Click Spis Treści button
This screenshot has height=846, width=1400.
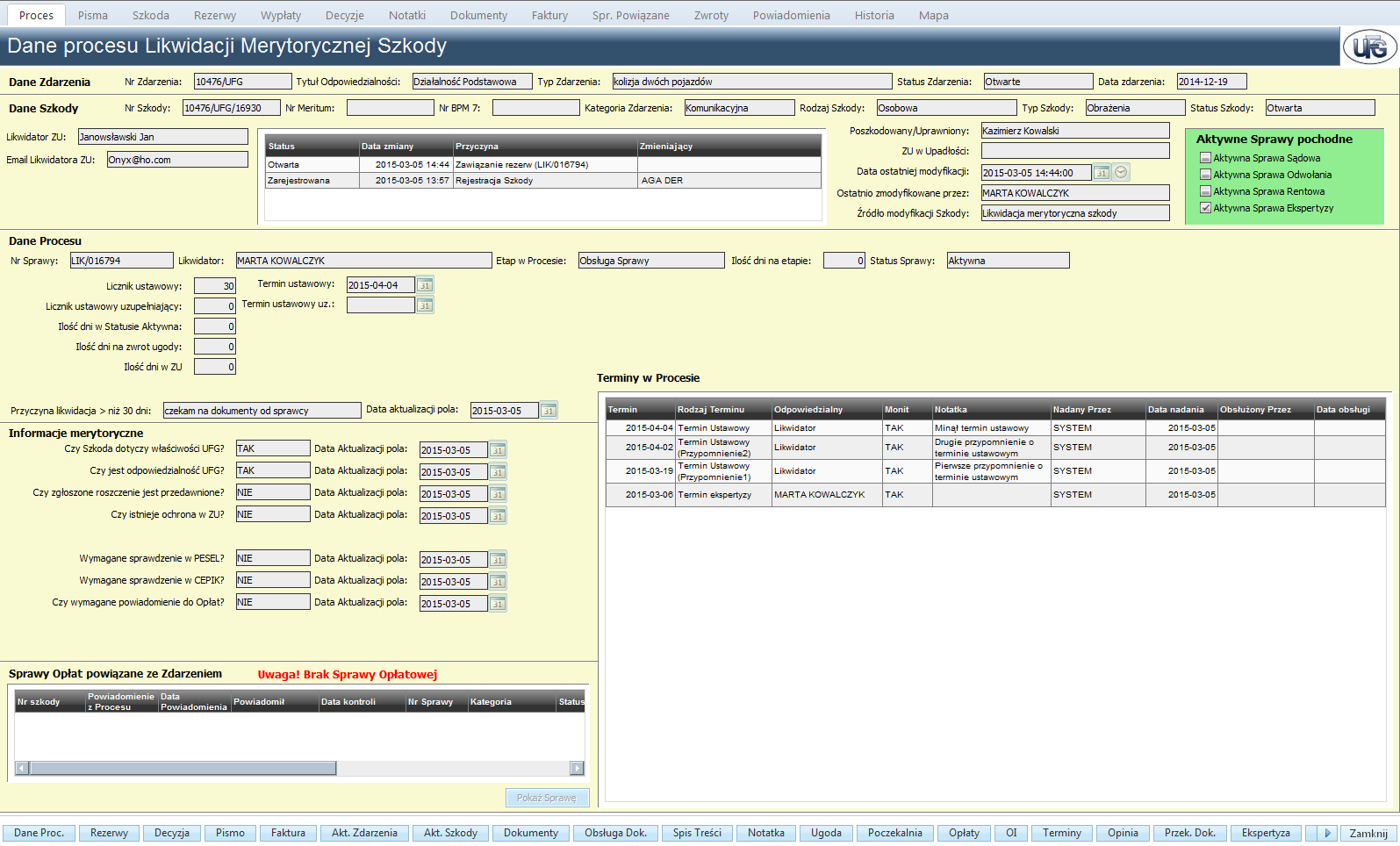tap(697, 833)
